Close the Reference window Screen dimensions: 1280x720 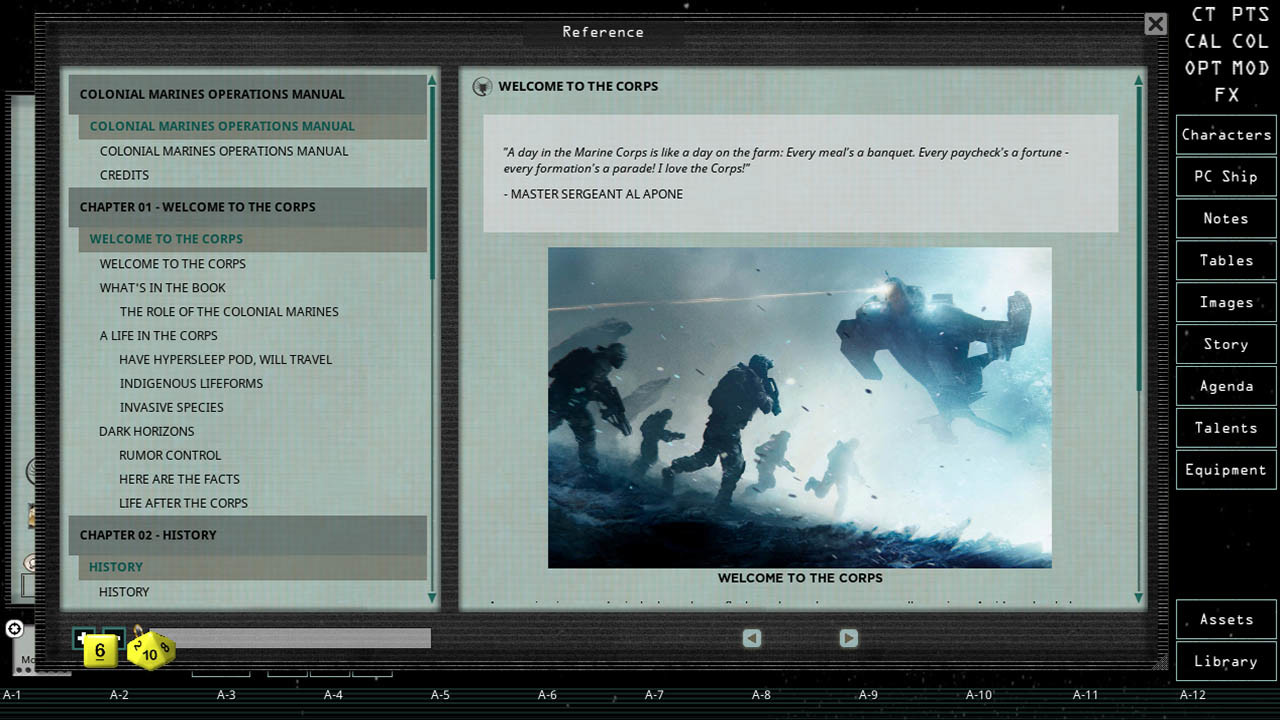[x=1155, y=24]
